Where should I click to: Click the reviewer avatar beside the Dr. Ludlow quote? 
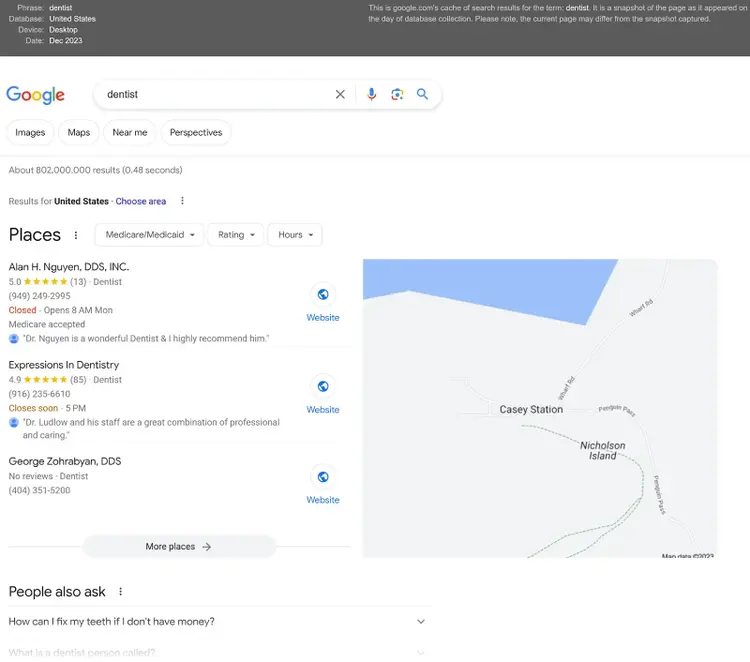[14, 422]
